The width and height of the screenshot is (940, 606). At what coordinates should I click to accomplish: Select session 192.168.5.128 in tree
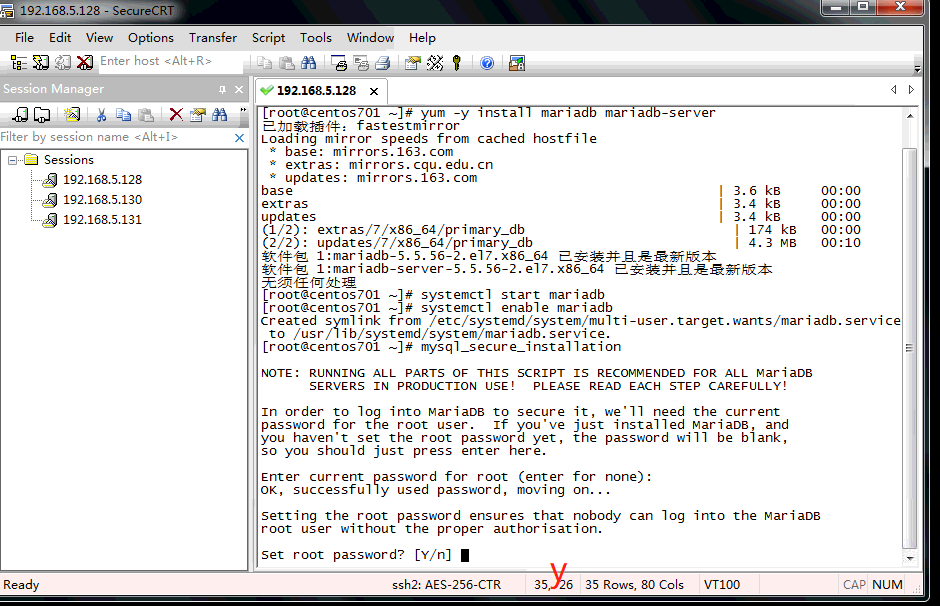coord(102,180)
